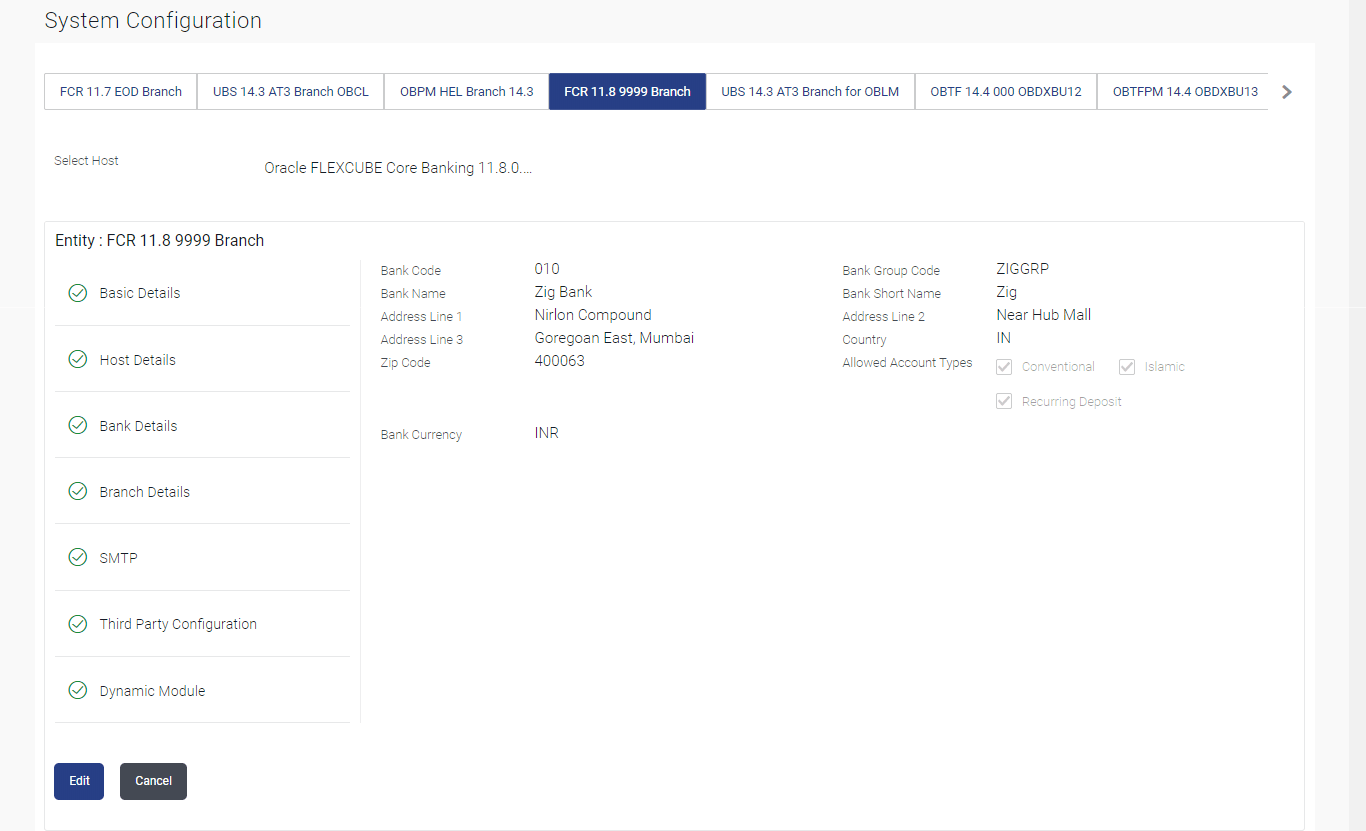
Task: Switch to the FCR 11.7 EOD Branch tab
Action: (121, 91)
